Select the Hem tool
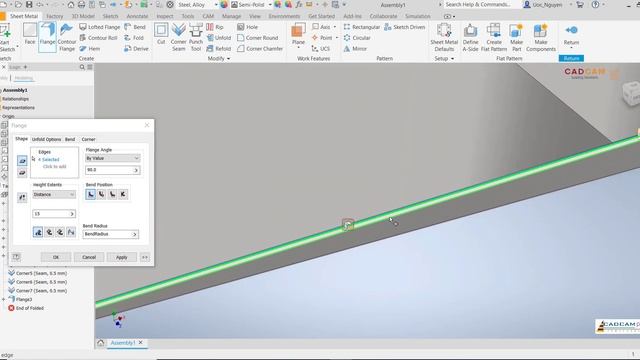 click(x=90, y=49)
